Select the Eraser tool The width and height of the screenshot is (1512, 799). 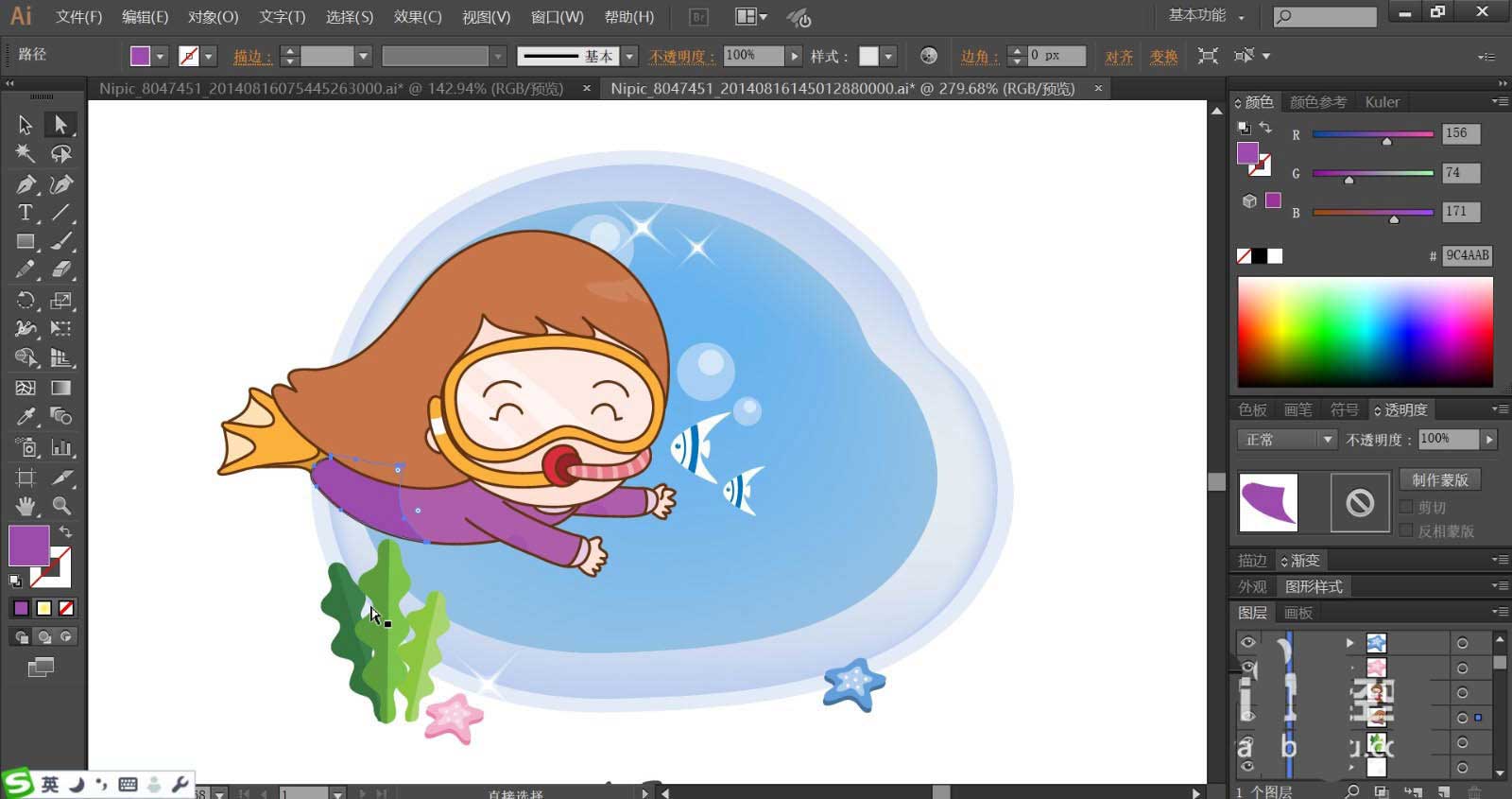pyautogui.click(x=60, y=270)
